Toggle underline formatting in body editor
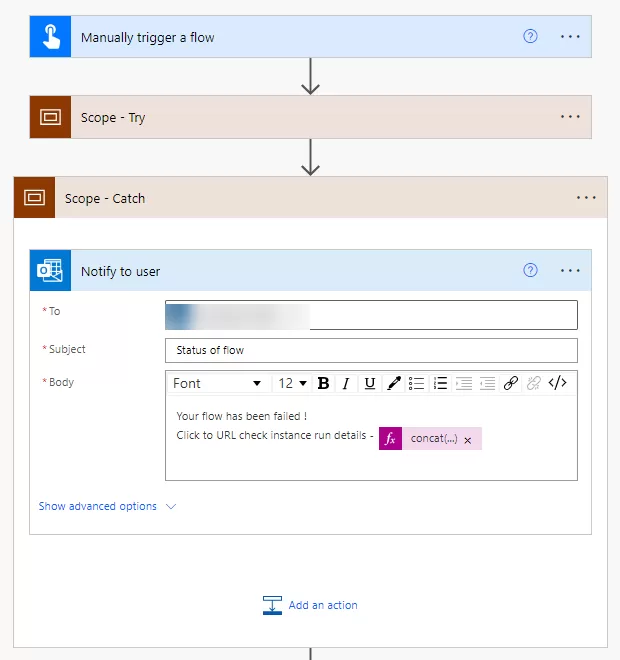620x660 pixels. coord(370,383)
